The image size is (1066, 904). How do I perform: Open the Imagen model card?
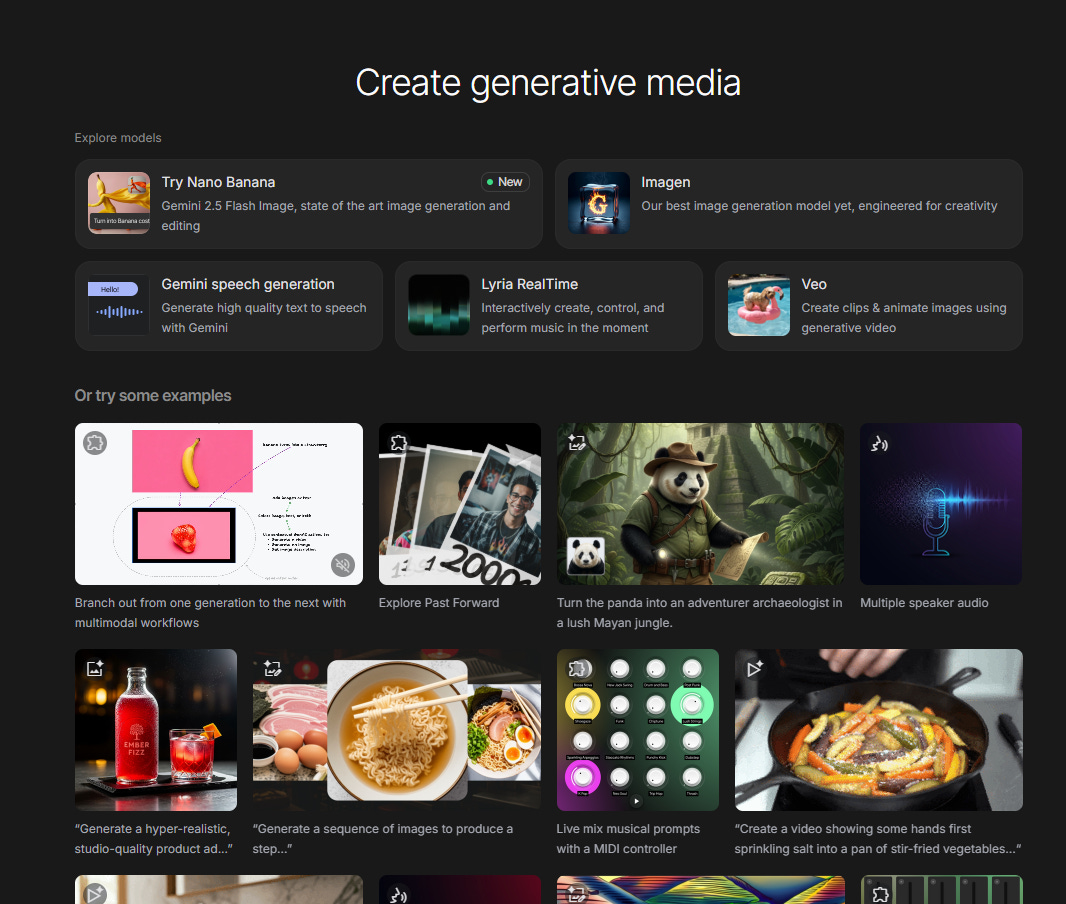point(789,204)
